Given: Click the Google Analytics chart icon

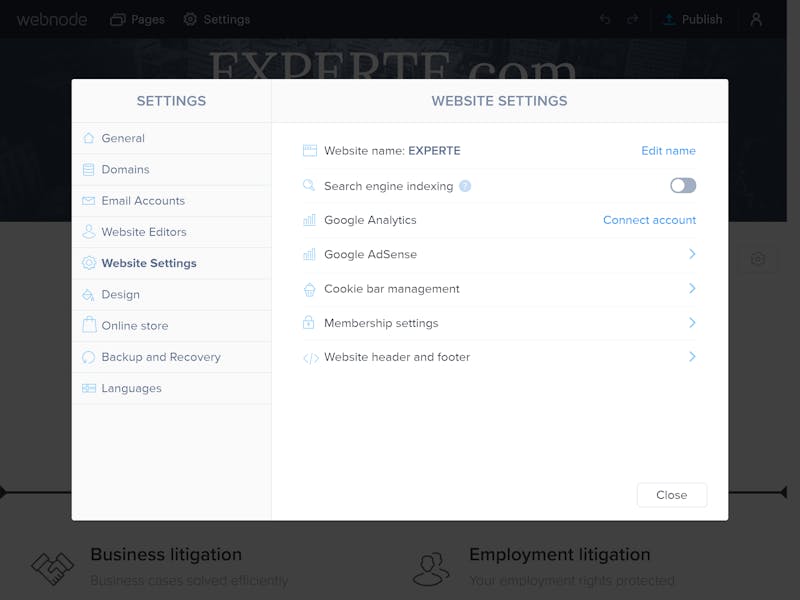Looking at the screenshot, I should [x=309, y=220].
